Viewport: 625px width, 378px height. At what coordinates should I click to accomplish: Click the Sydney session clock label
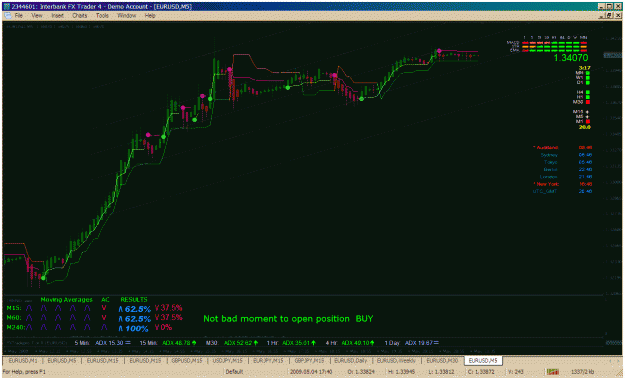(549, 155)
